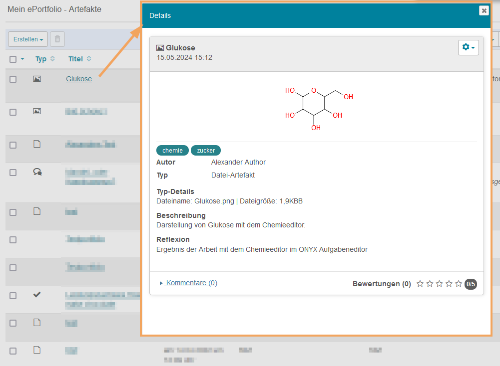The height and width of the screenshot is (366, 500).
Task: Click the Mein ePortfolio - Artefakte heading
Action: pos(54,9)
